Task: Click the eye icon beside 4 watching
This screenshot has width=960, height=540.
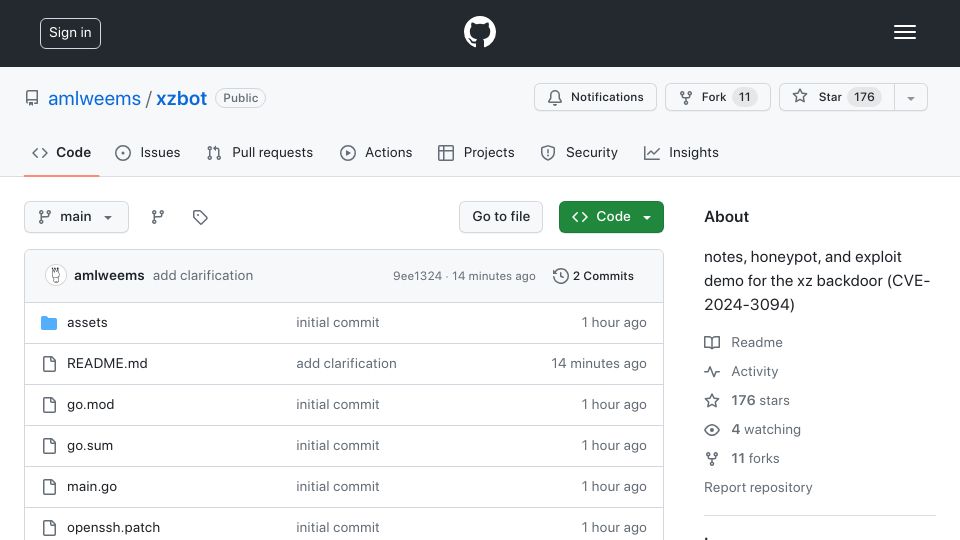Action: (x=711, y=430)
